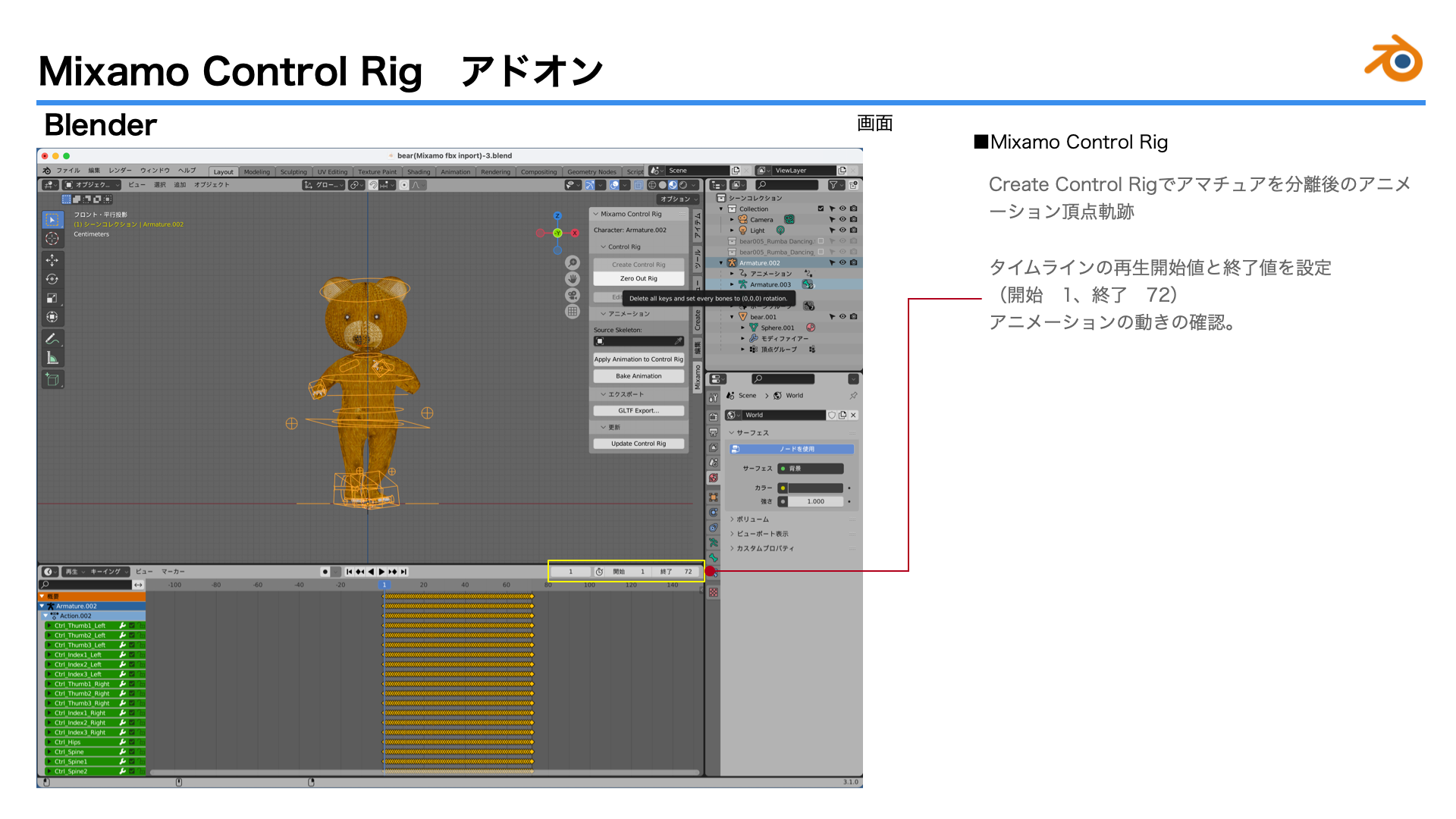Click the eyedropper in Source Skeleton field
The image size is (1456, 819).
pyautogui.click(x=678, y=341)
